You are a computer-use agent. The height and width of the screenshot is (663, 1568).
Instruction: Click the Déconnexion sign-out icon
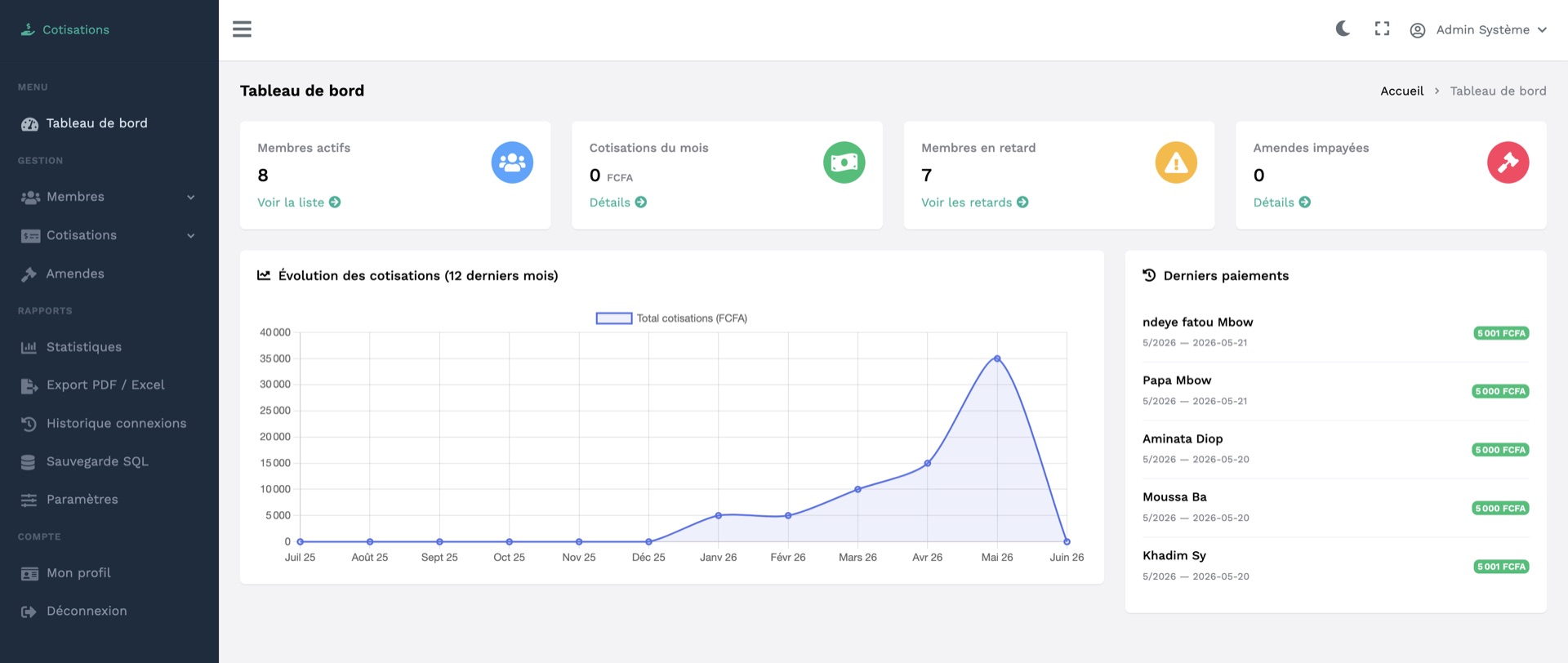tap(29, 612)
